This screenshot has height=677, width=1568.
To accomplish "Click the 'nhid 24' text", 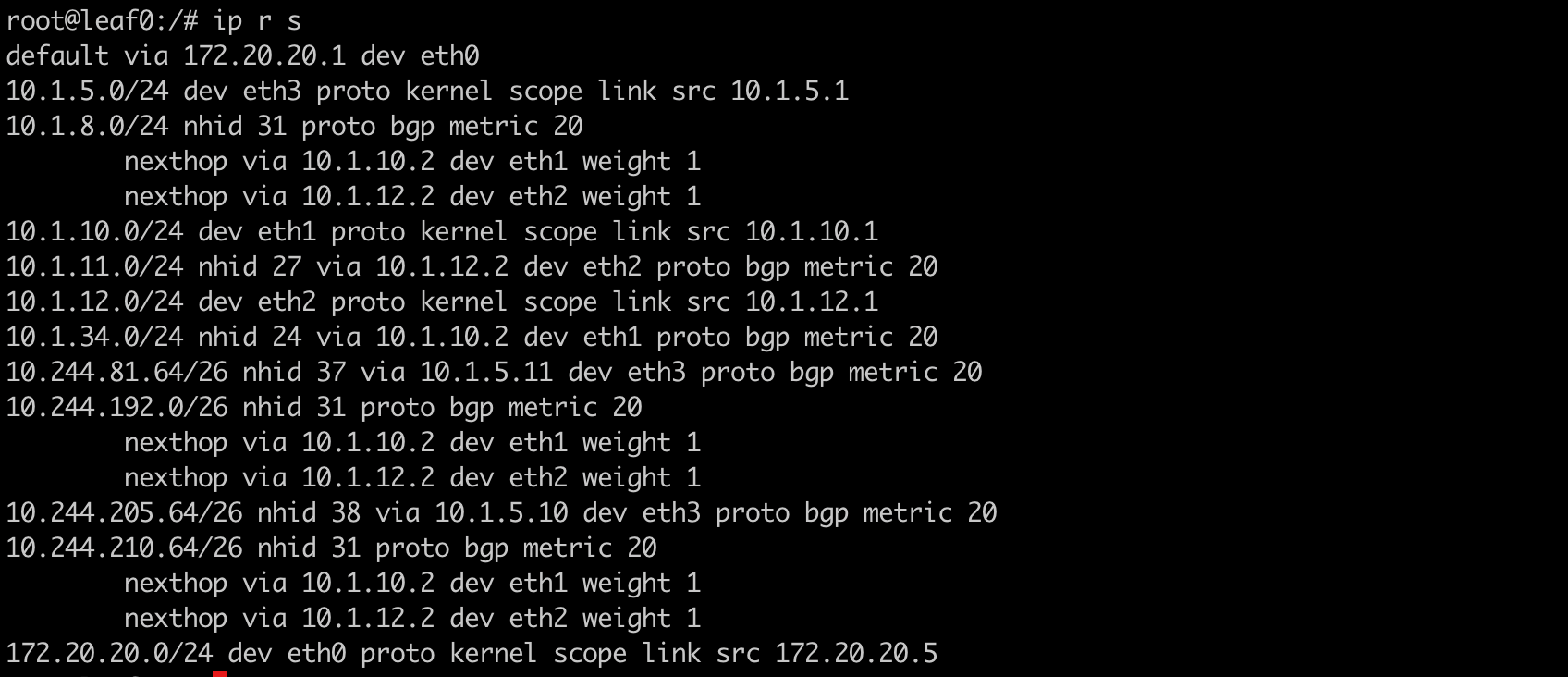I will tap(250, 338).
